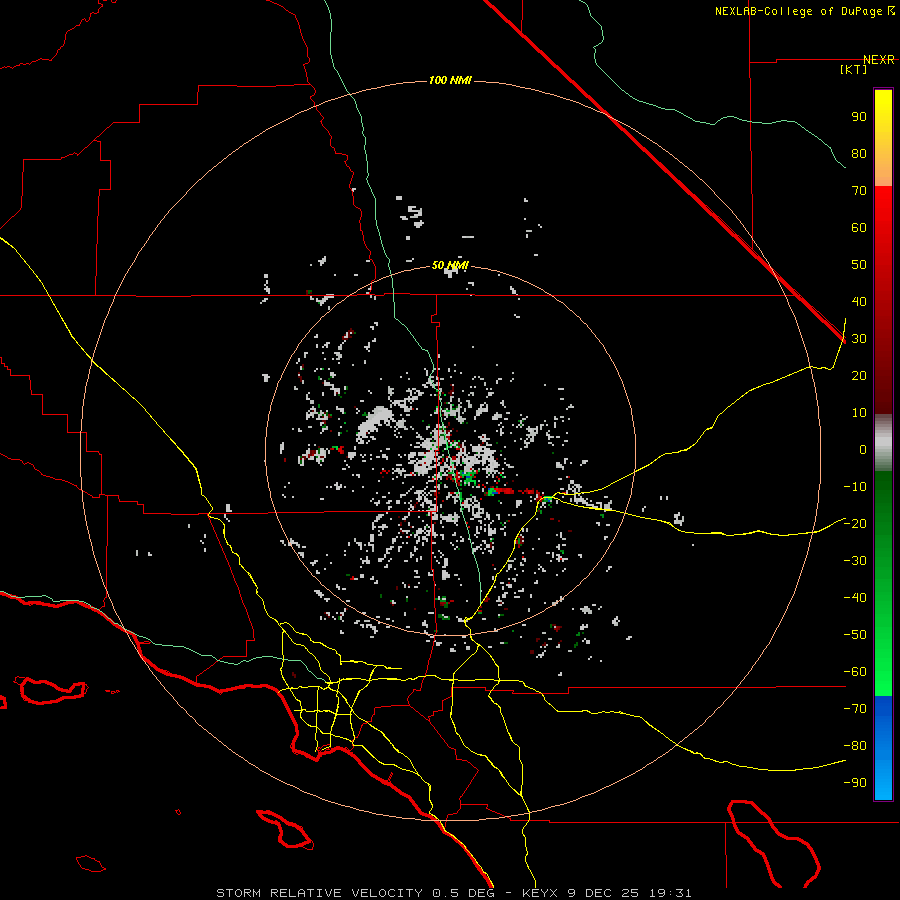The image size is (900, 900).
Task: Click the blue bottom segment of the color bar
Action: click(x=883, y=748)
